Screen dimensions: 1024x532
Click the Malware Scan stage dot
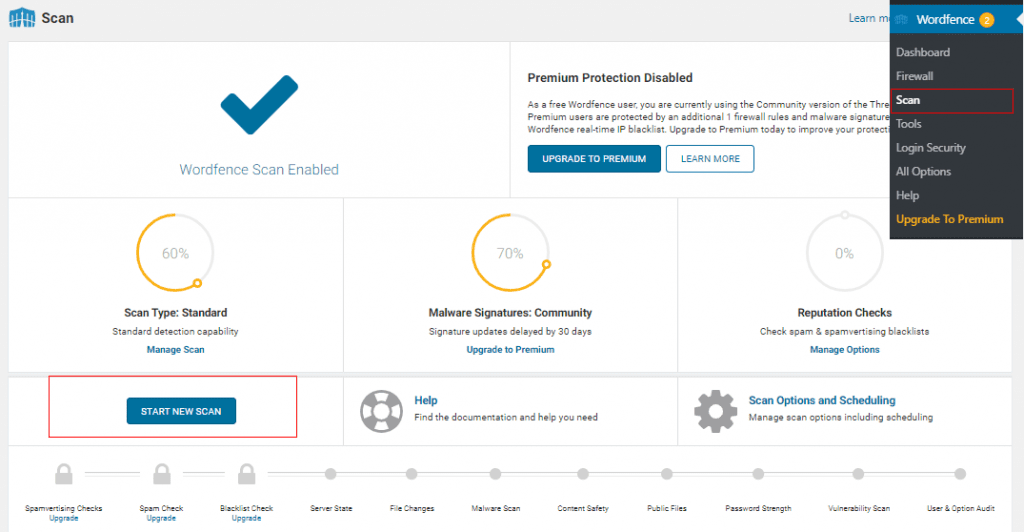(x=496, y=474)
